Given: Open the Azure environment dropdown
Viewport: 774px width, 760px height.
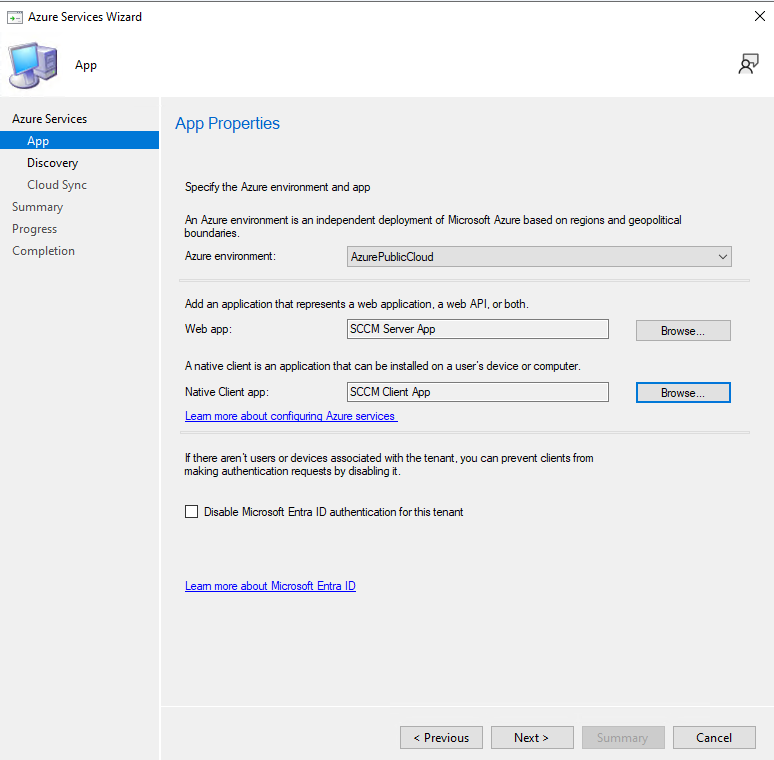Looking at the screenshot, I should point(539,257).
